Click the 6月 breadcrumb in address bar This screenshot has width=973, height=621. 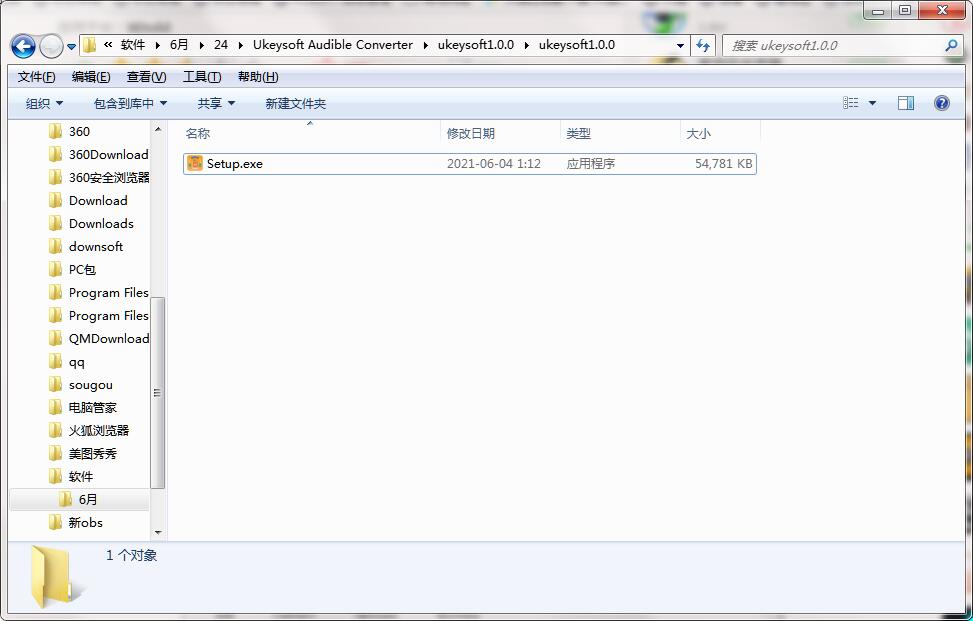point(179,45)
